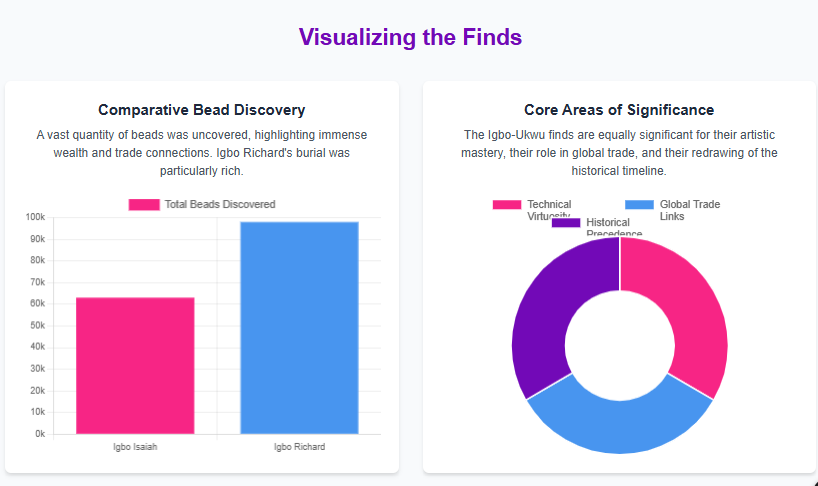The height and width of the screenshot is (486, 818).
Task: Click the blue donut chart segment
Action: click(x=620, y=424)
